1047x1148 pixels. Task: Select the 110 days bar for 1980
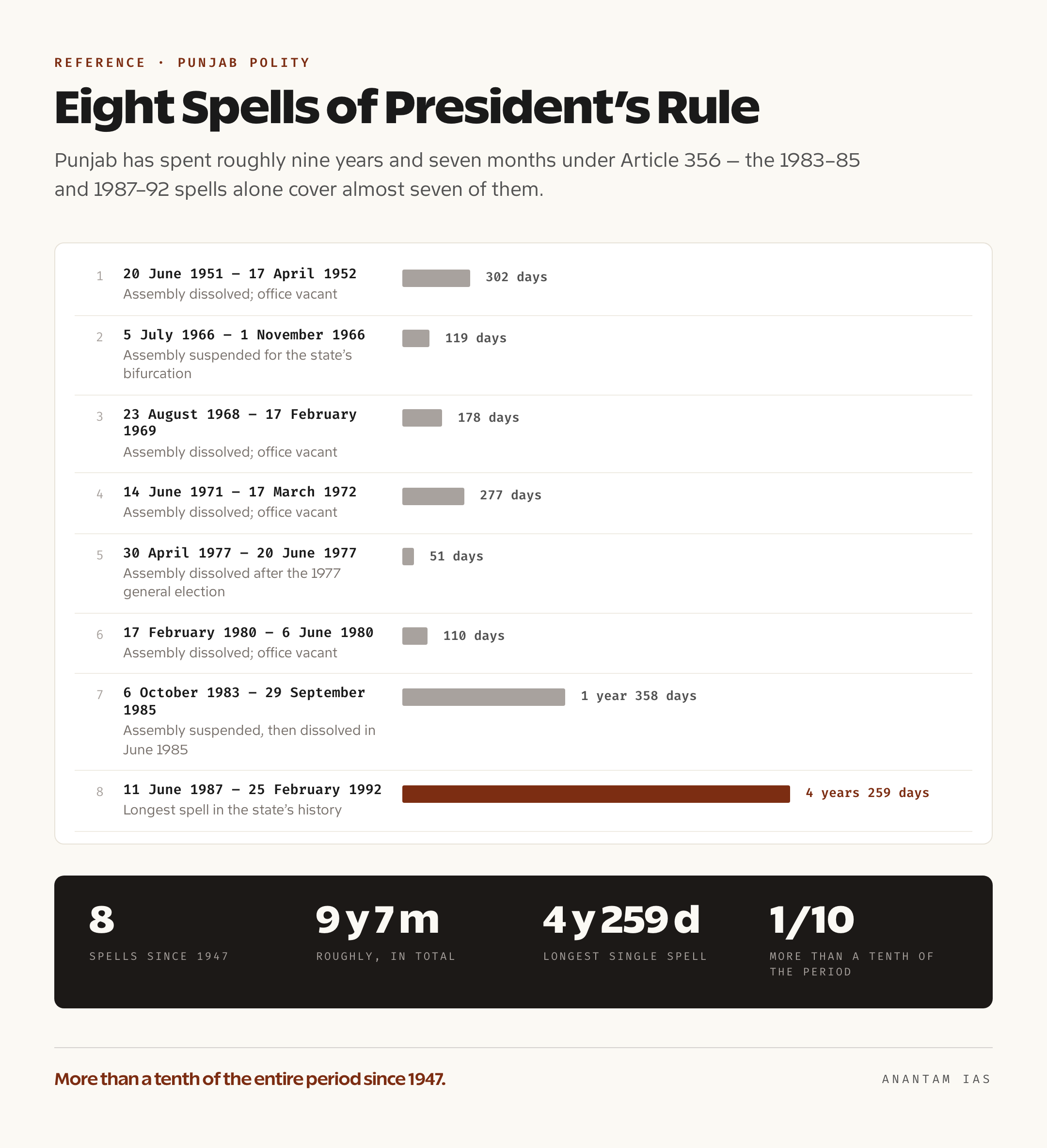(x=414, y=636)
